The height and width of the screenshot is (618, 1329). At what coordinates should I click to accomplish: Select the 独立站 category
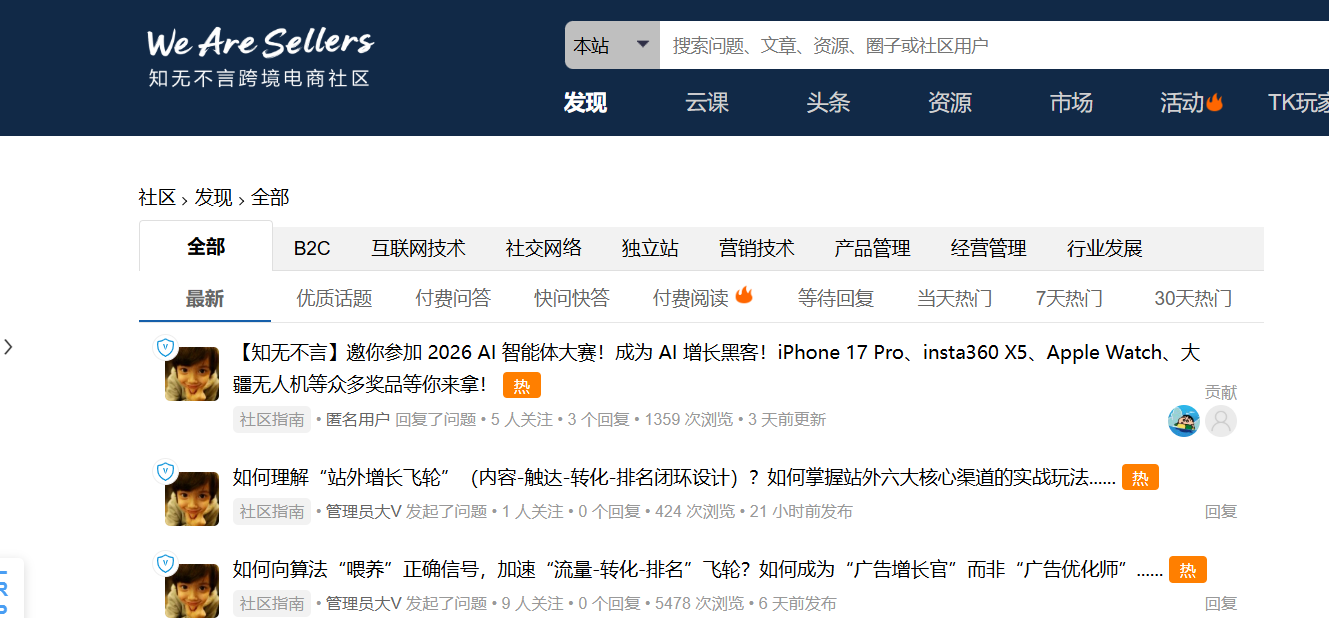650,248
